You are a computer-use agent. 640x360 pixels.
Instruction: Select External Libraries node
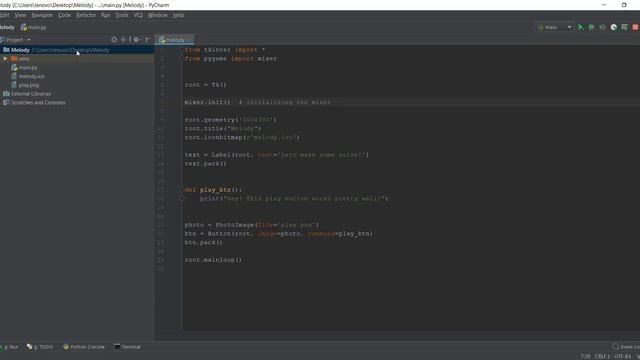click(x=31, y=94)
